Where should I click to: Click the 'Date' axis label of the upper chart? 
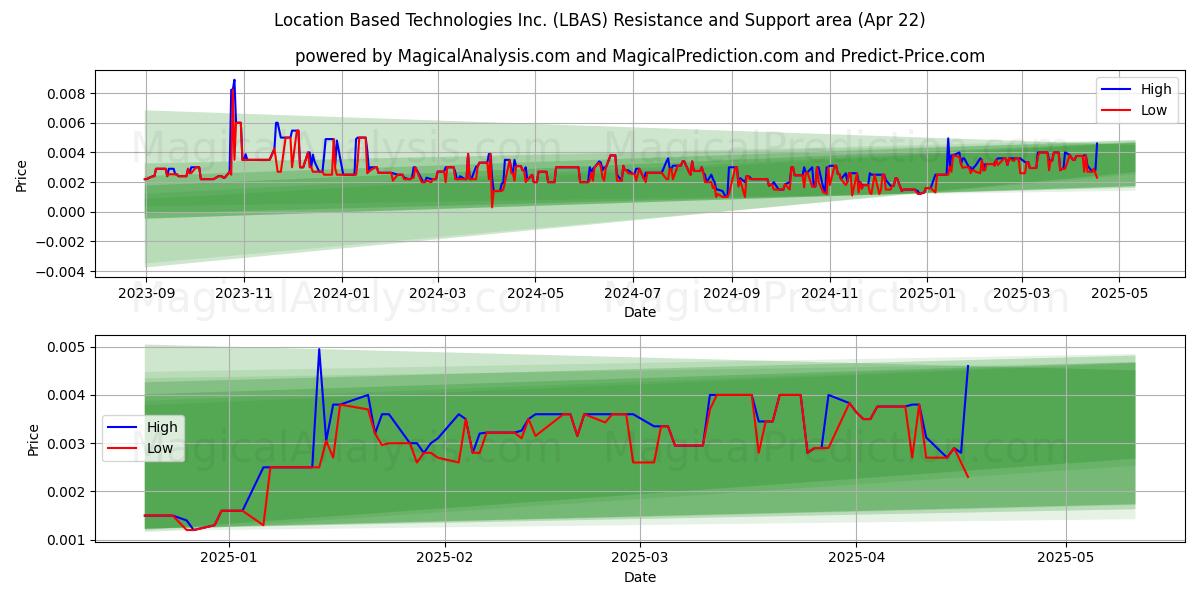click(639, 312)
